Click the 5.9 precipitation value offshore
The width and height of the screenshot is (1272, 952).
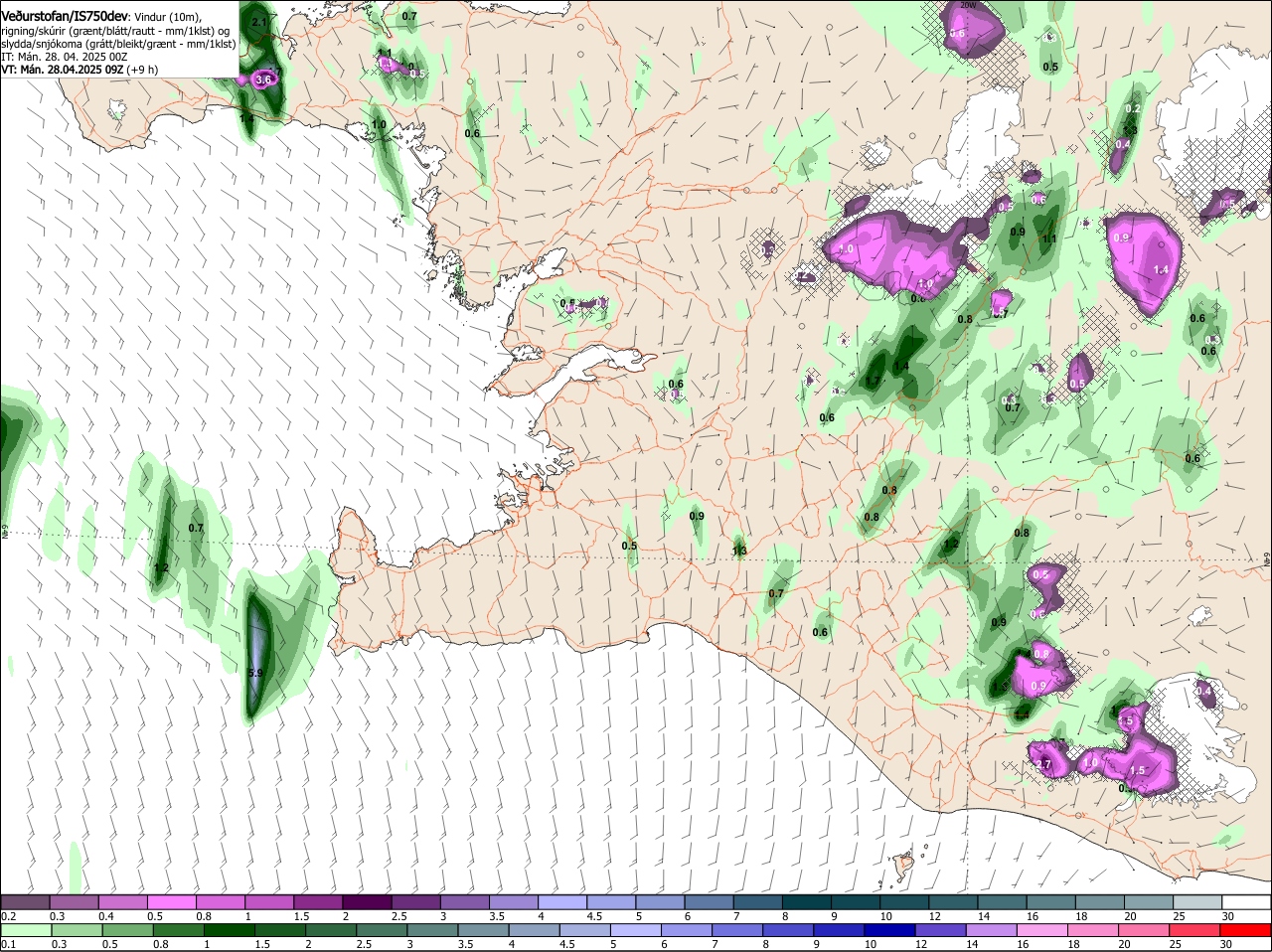pos(255,673)
